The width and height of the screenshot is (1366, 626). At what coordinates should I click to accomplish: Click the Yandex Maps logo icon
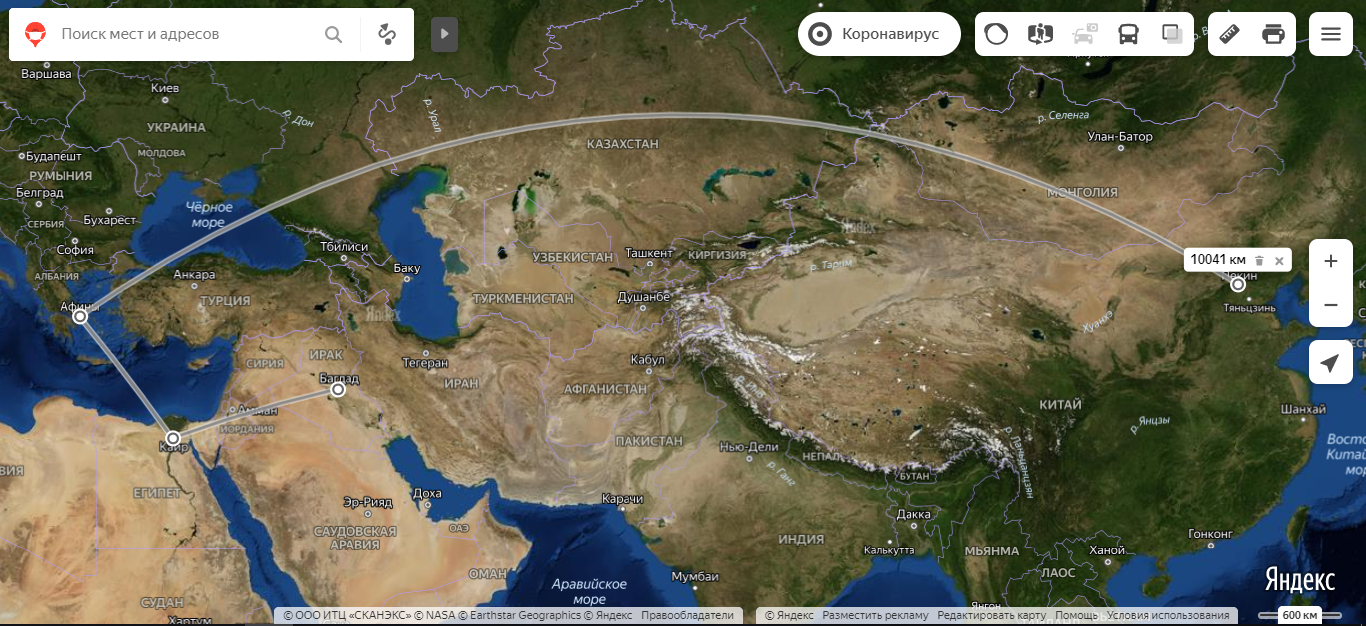coord(36,34)
